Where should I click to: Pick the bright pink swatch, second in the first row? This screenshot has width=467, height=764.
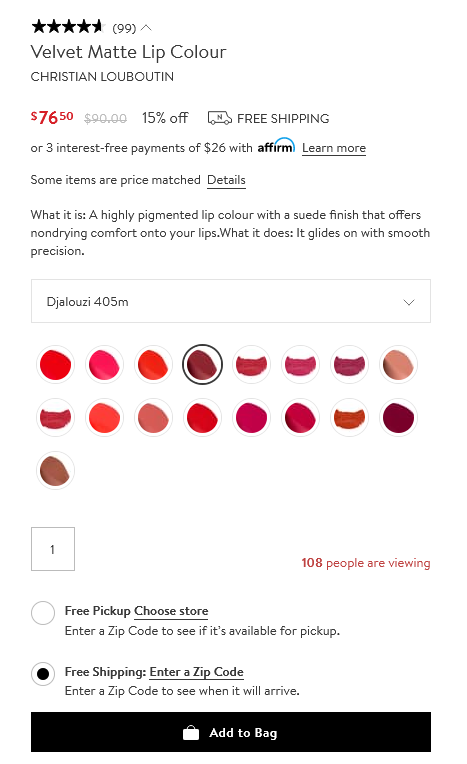[x=104, y=364]
